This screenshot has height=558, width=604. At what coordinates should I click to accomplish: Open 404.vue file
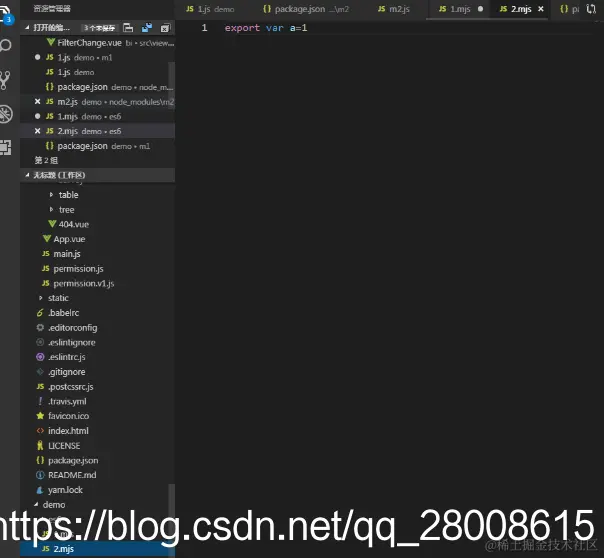point(97,224)
